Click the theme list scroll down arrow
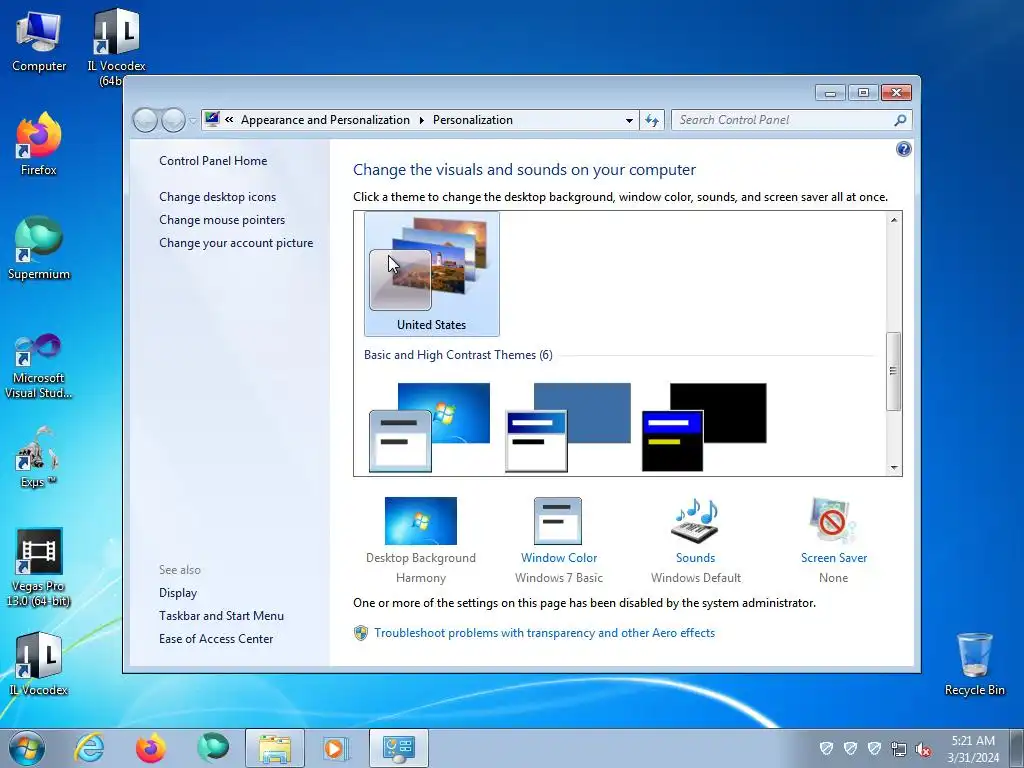The width and height of the screenshot is (1024, 768). 893,468
